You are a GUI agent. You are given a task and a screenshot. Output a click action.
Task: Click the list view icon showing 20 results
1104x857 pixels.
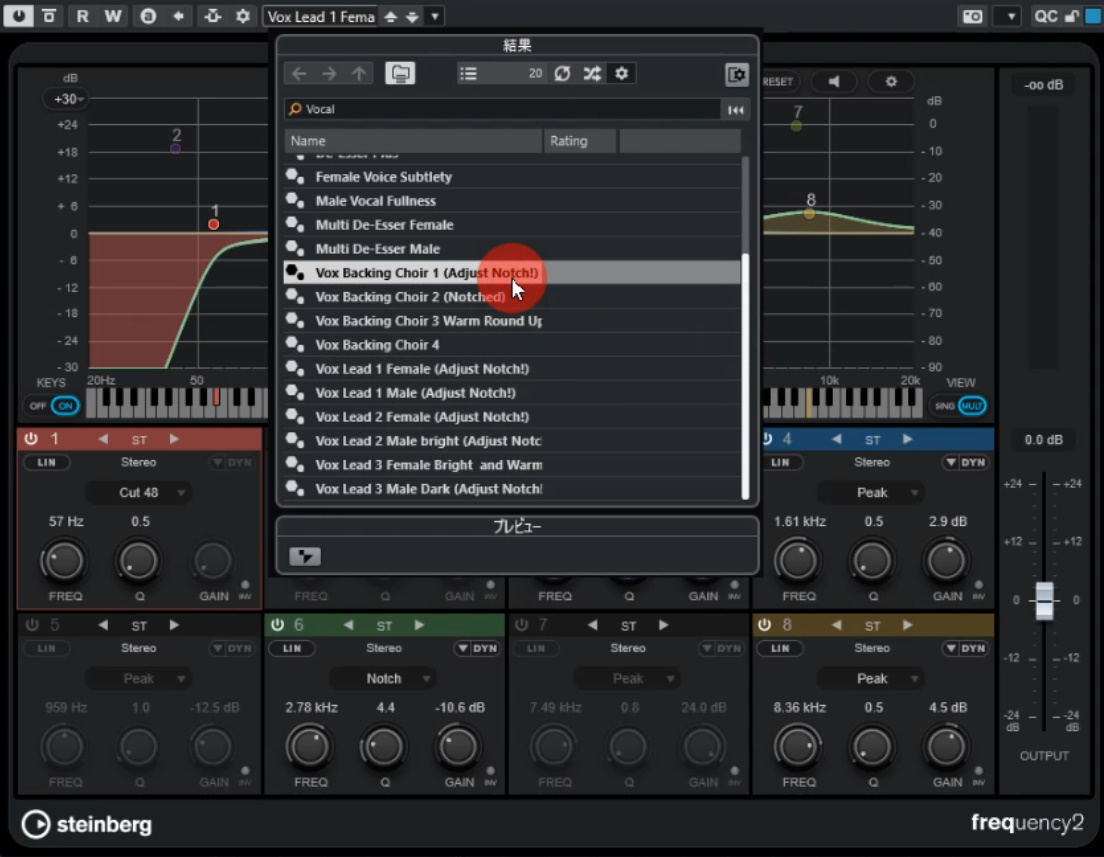tap(468, 73)
